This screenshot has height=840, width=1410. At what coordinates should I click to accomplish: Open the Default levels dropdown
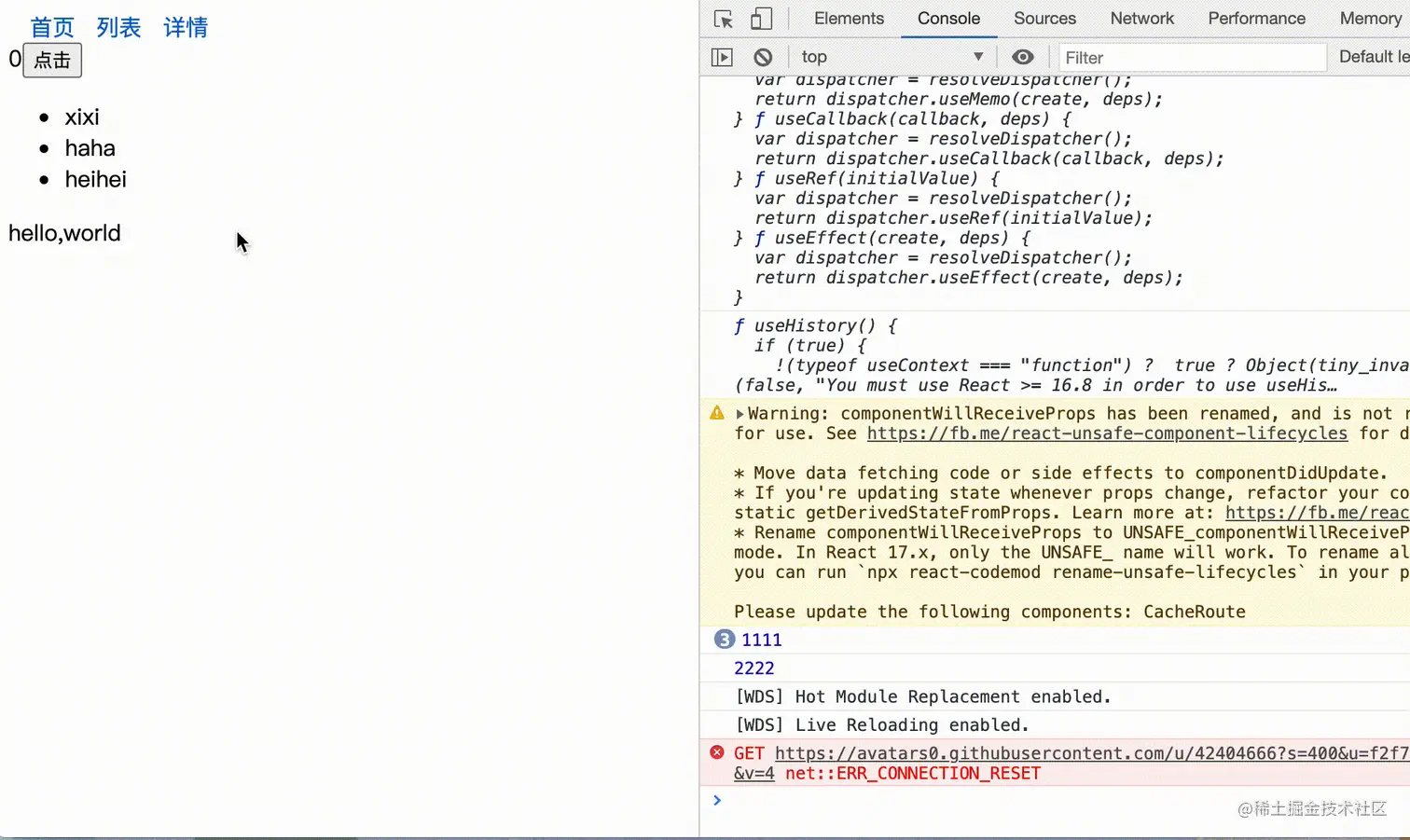tap(1374, 57)
